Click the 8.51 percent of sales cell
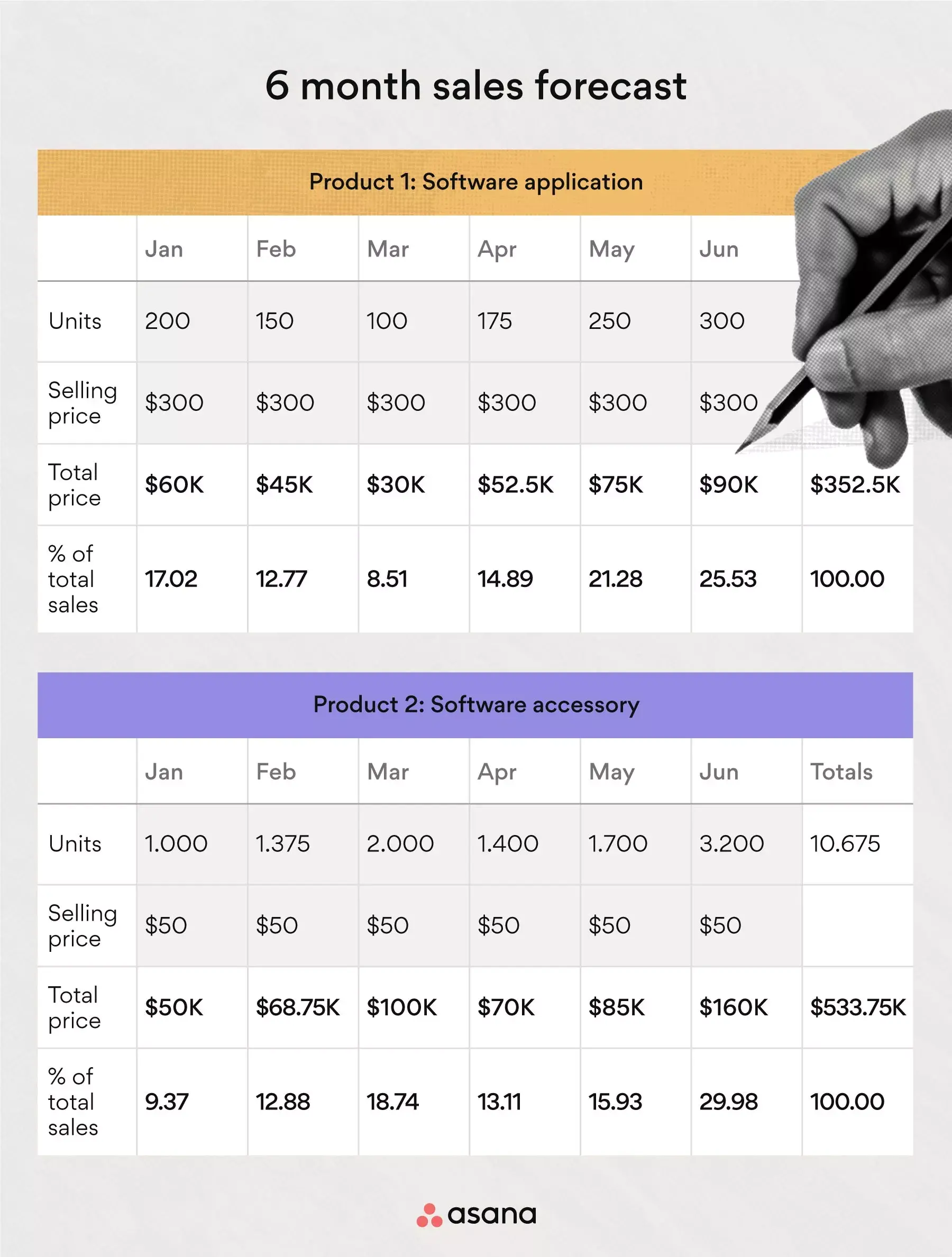The image size is (952, 1257). 387,579
